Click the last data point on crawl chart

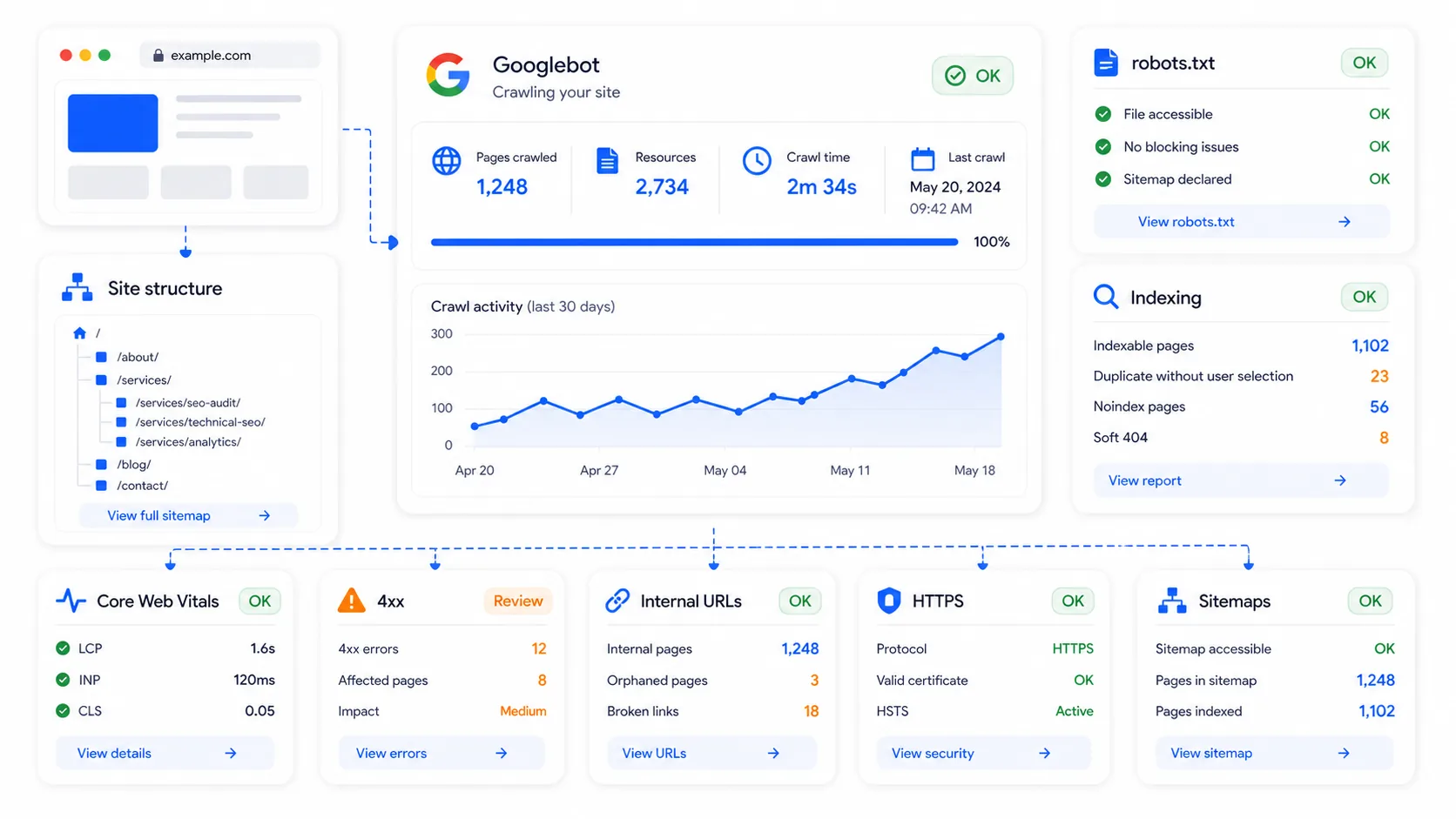point(1001,336)
